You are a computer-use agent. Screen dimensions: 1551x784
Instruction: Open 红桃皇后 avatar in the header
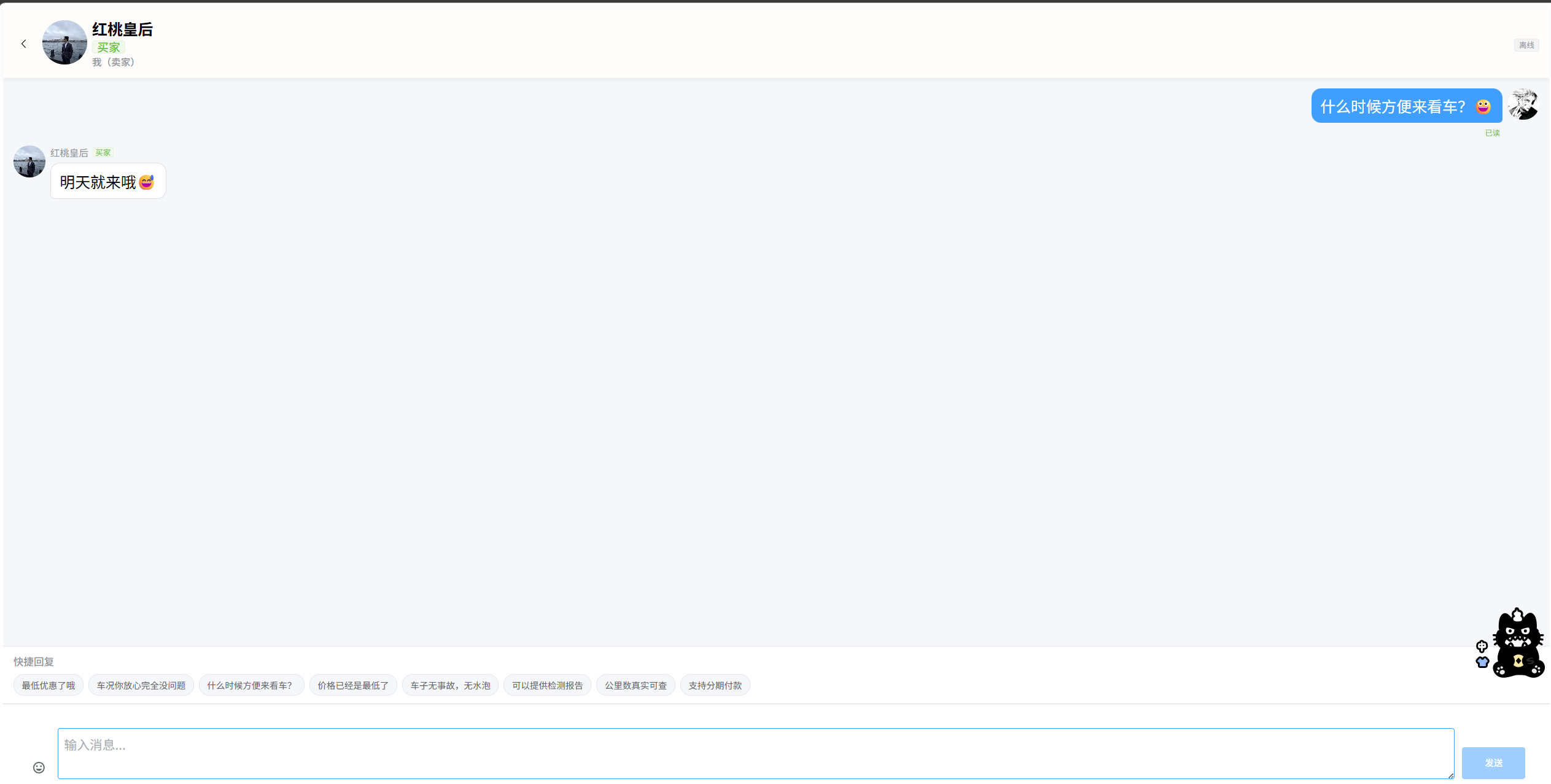coord(64,42)
